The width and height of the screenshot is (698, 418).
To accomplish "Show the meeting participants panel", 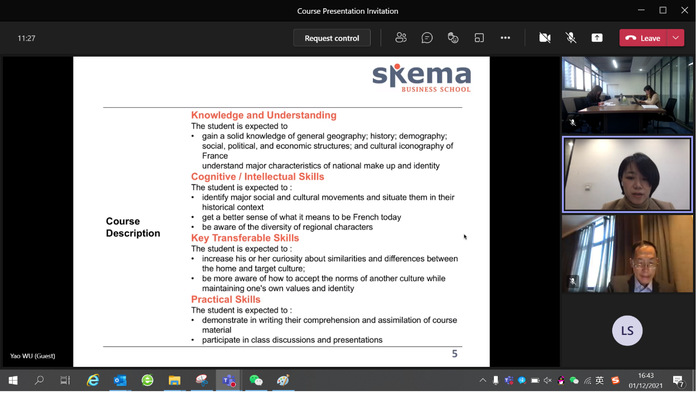I will [401, 38].
